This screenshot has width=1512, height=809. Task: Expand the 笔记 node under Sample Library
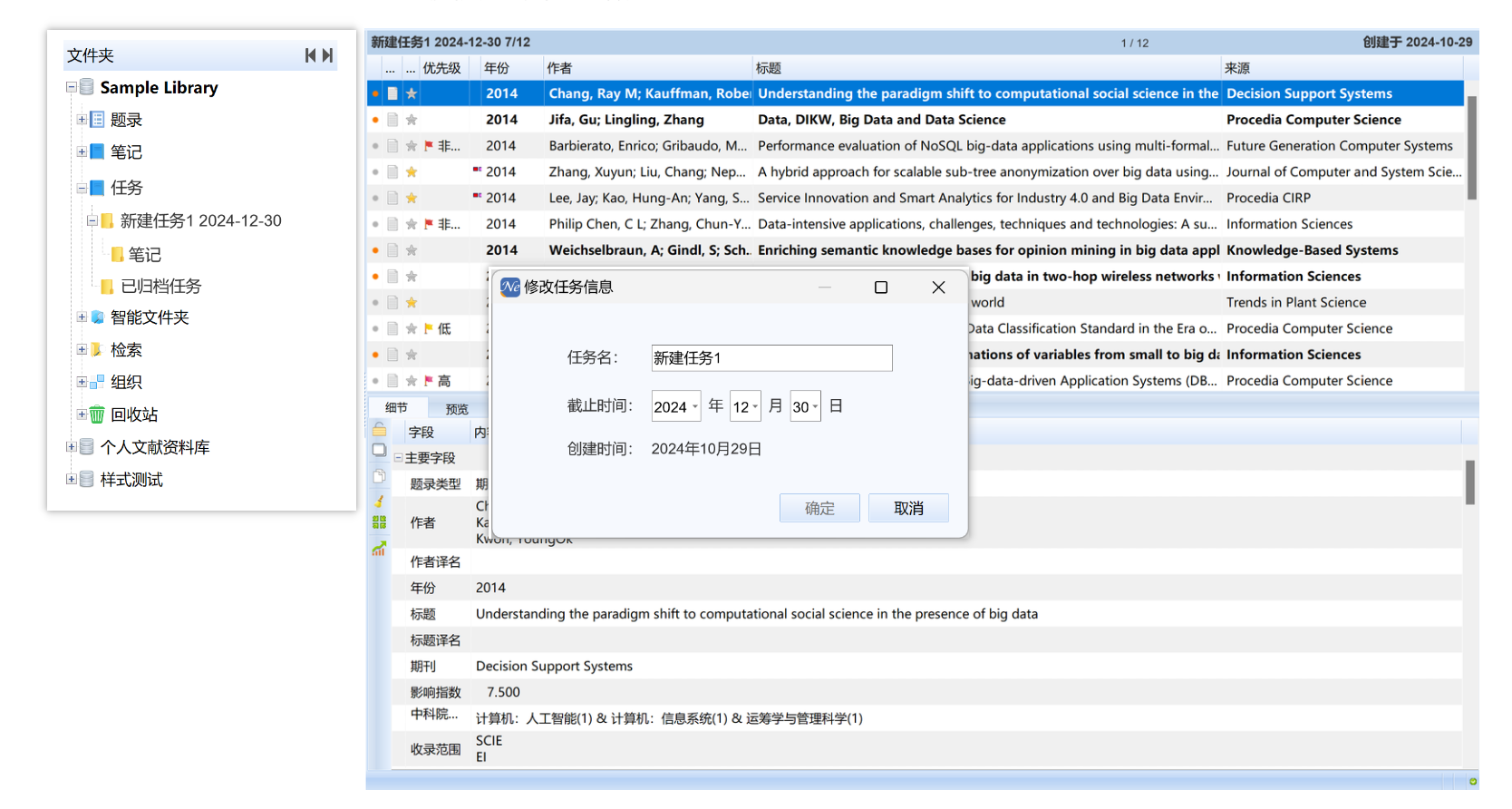(x=82, y=151)
